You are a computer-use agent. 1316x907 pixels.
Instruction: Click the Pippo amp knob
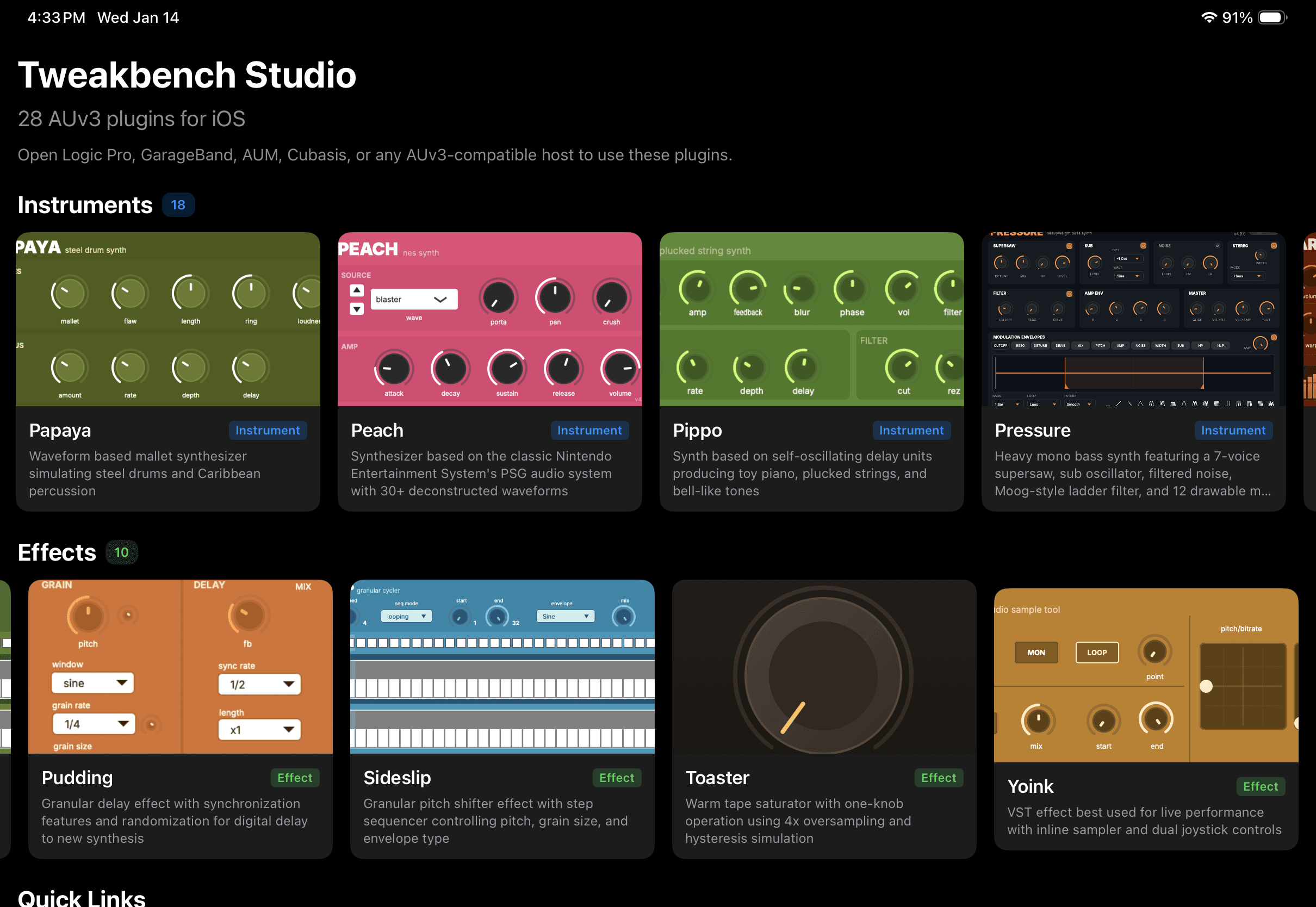[697, 288]
